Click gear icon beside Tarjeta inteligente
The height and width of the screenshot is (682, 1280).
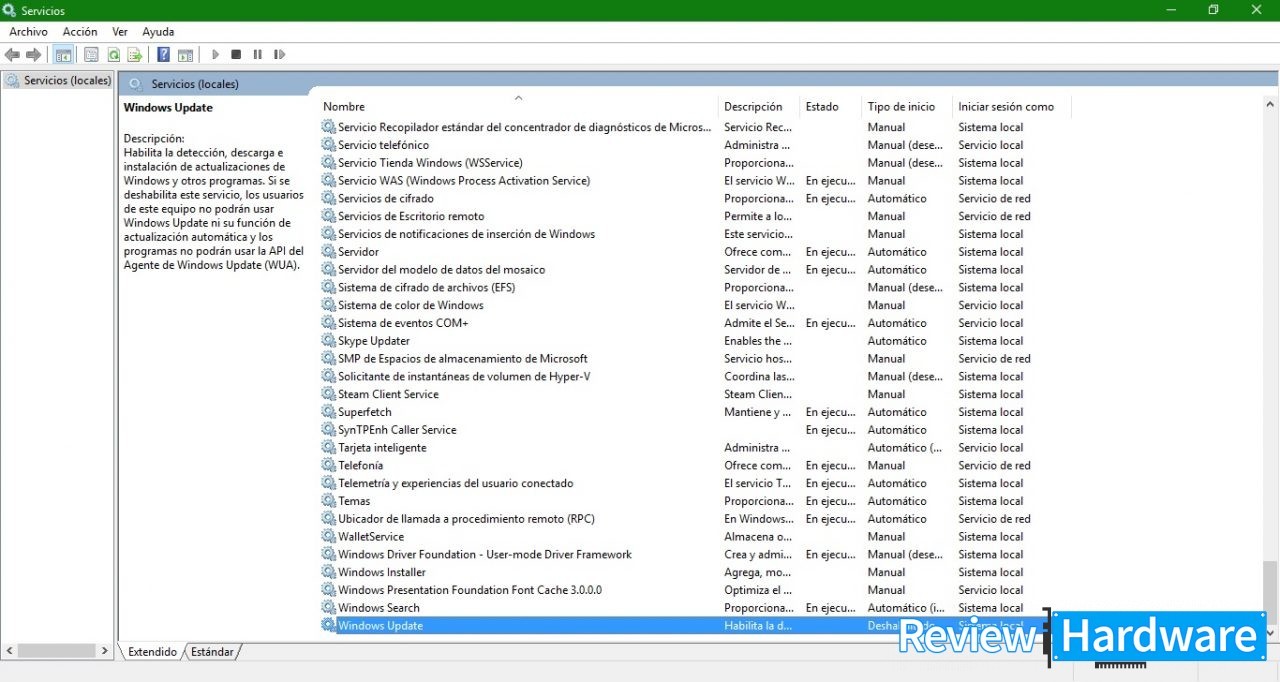(x=329, y=448)
